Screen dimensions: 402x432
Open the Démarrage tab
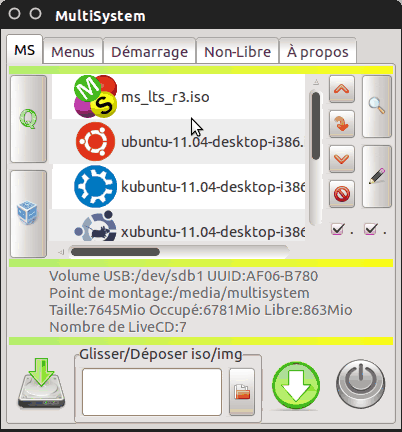click(x=149, y=51)
